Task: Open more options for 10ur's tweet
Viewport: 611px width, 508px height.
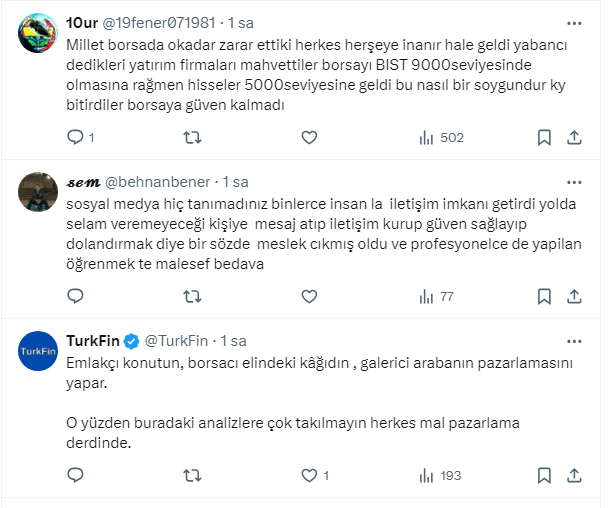Action: (573, 22)
